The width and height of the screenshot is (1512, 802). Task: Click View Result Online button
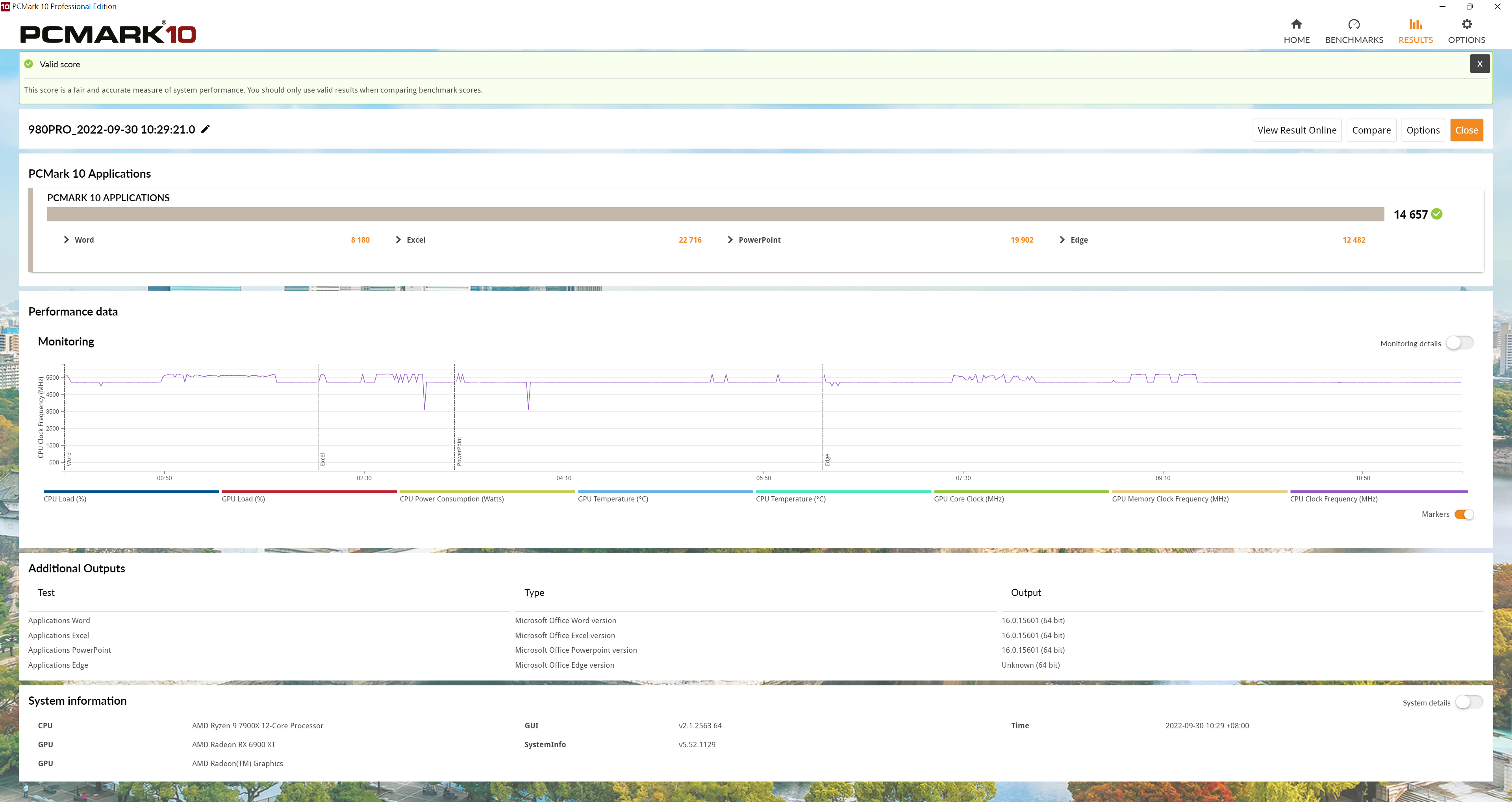[x=1297, y=130]
